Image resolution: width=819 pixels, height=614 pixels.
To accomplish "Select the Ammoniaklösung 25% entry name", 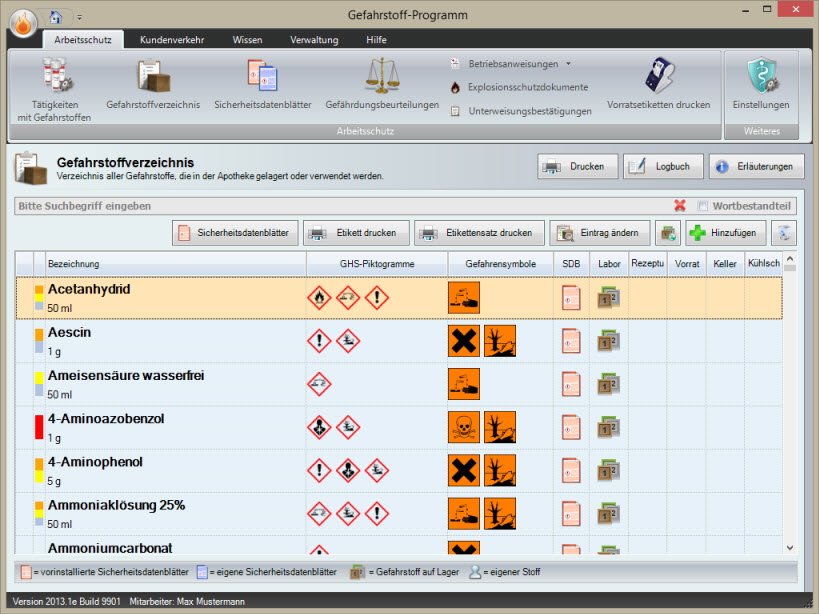I will point(116,505).
